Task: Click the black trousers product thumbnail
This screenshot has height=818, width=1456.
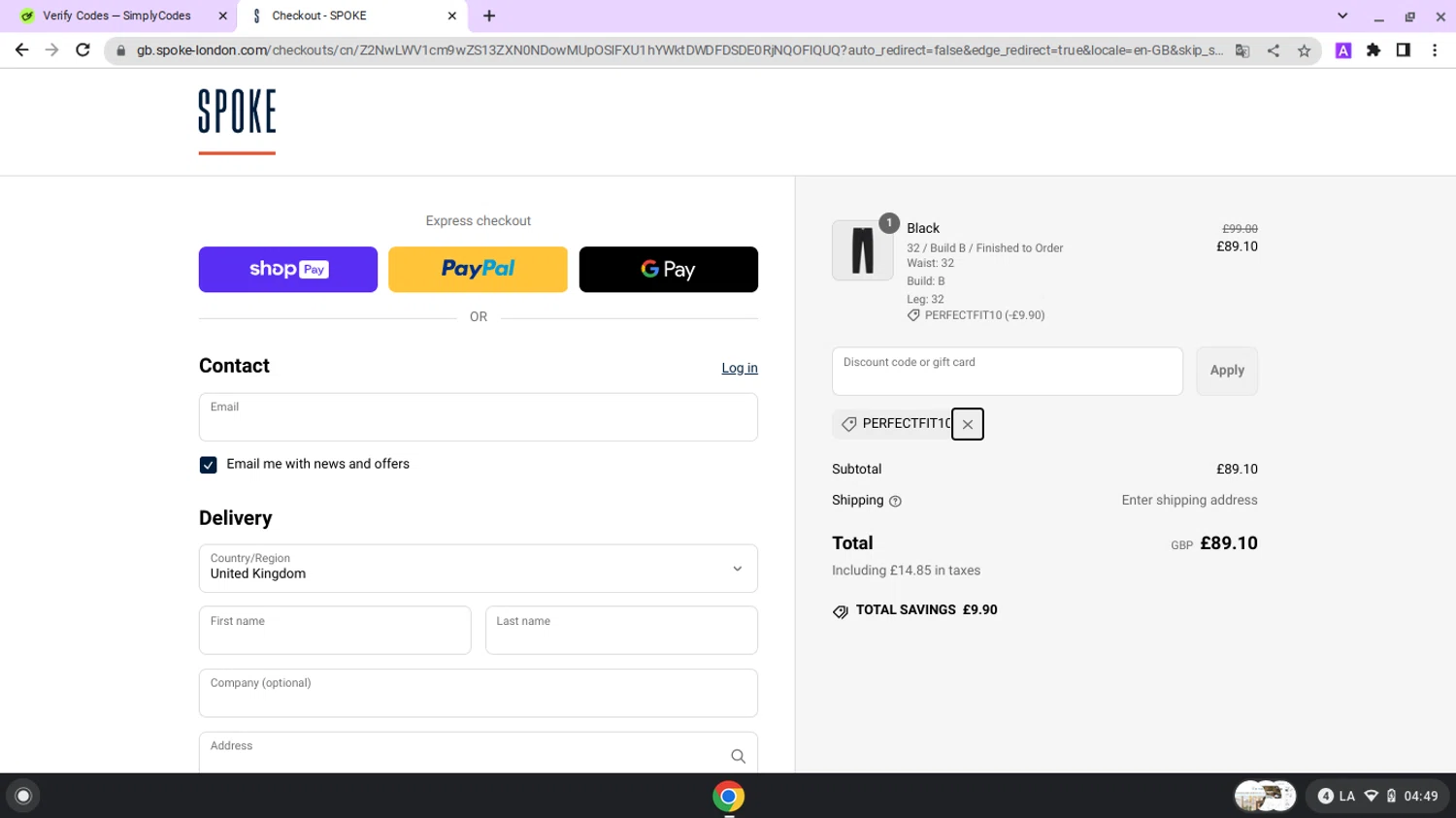Action: 863,250
